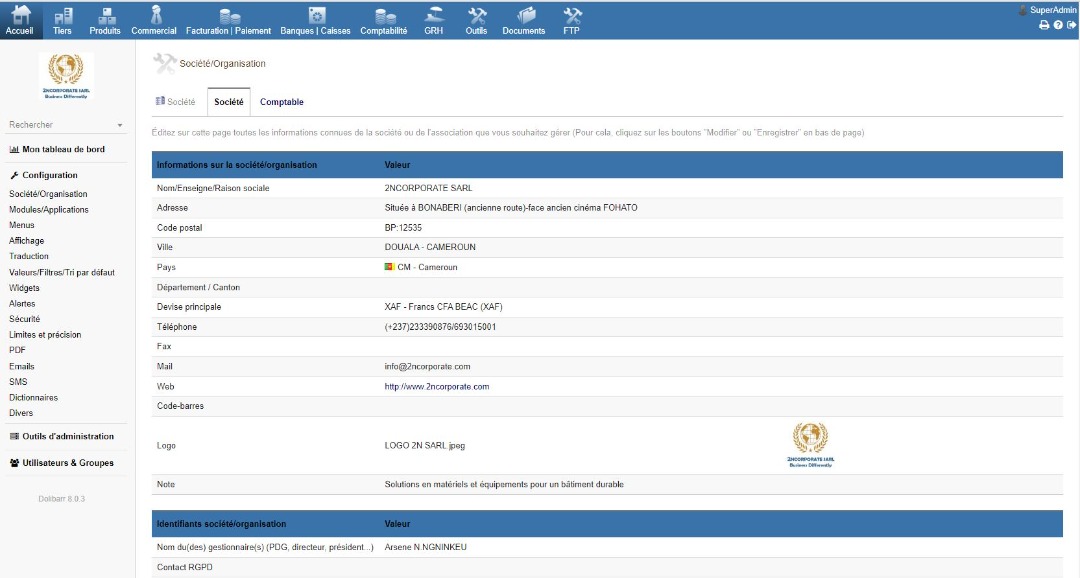Viewport: 1080px width, 578px height.
Task: Open the Comptabilité module
Action: (383, 17)
